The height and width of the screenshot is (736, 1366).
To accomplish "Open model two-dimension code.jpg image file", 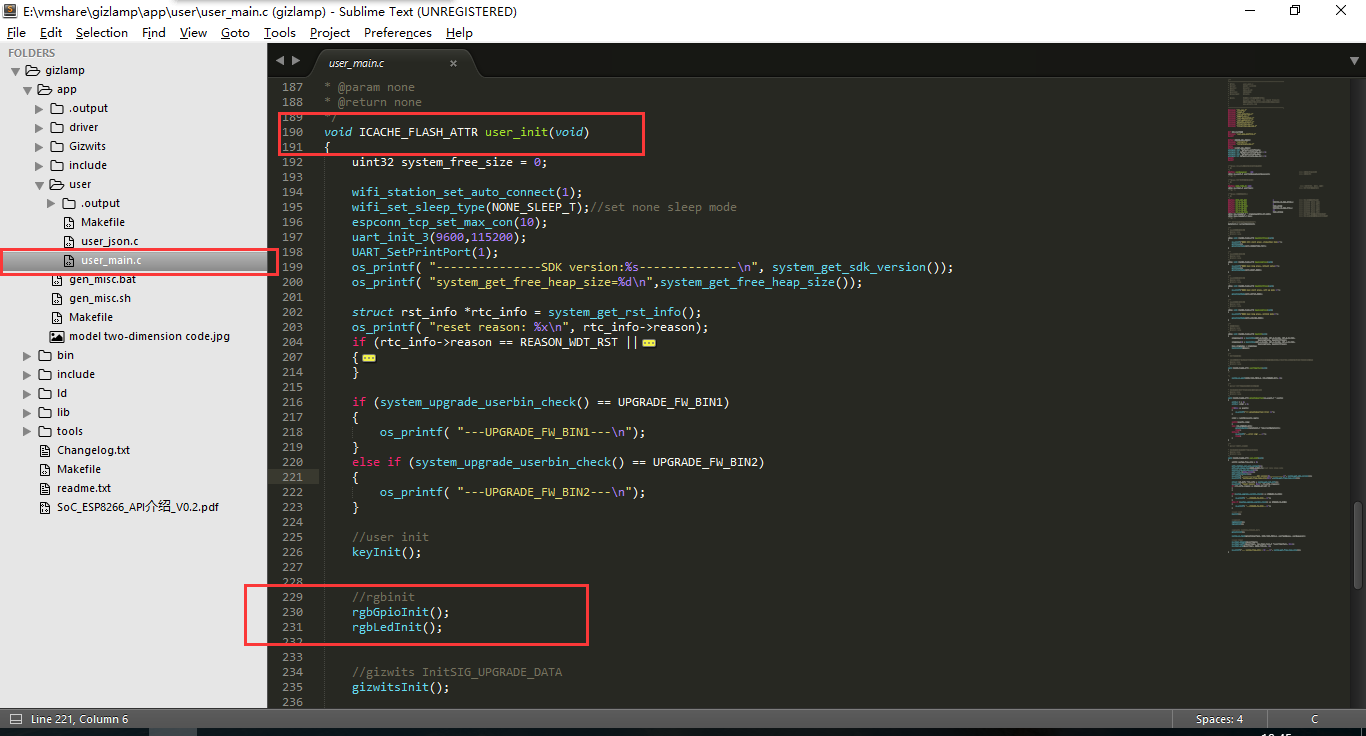I will point(149,336).
